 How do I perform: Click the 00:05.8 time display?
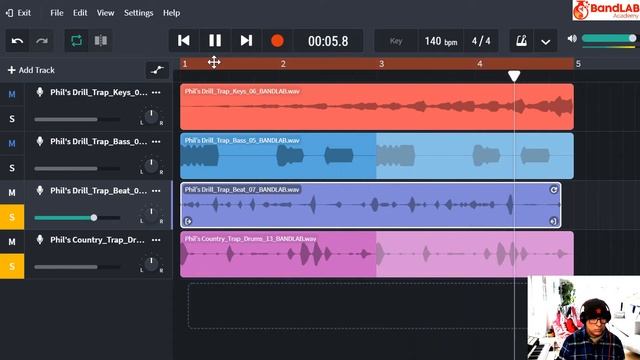coord(328,41)
